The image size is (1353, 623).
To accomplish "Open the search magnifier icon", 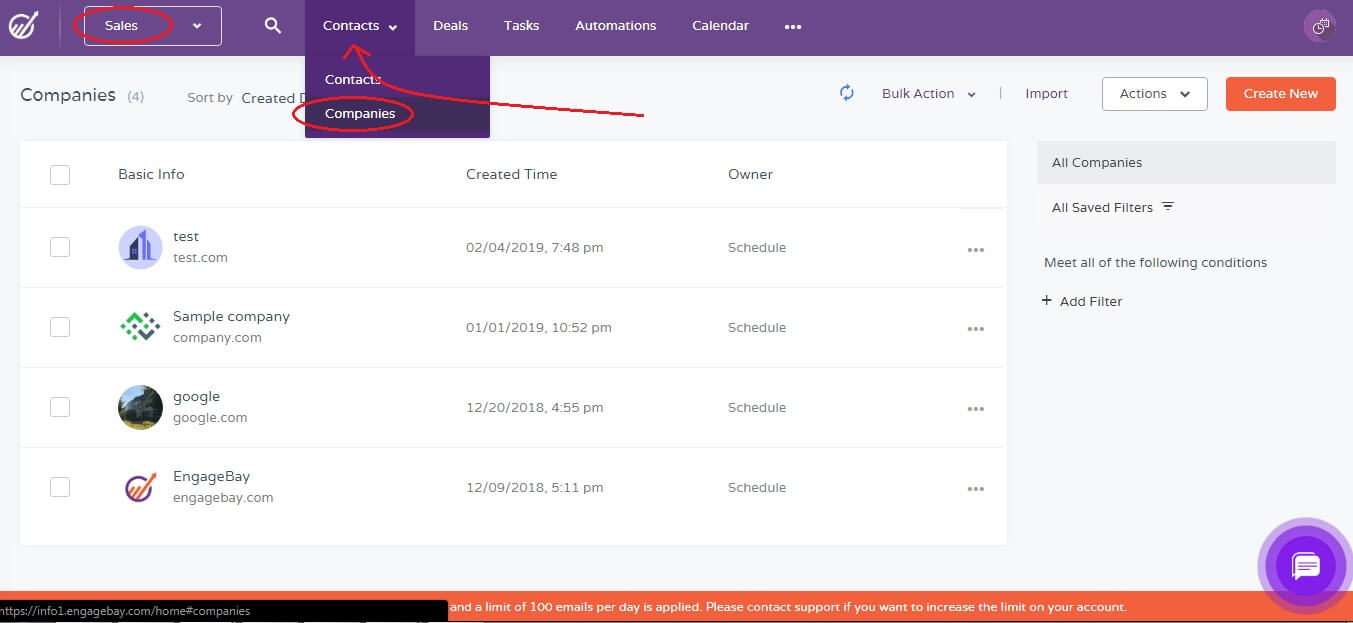I will click(x=272, y=26).
